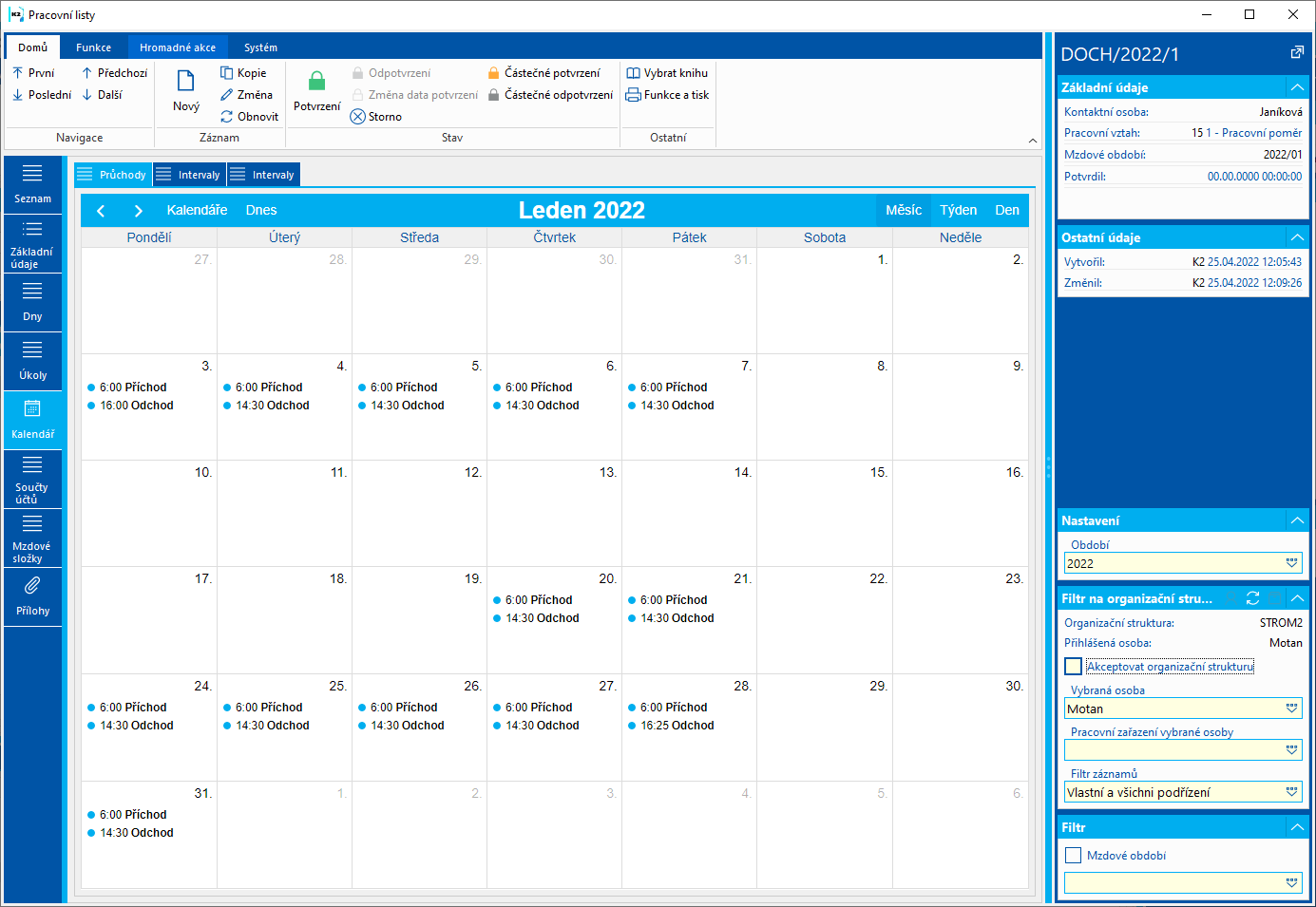Select the 6:00 Příchod entry on January 31
Screen dimensions: 1316x907
(127, 815)
